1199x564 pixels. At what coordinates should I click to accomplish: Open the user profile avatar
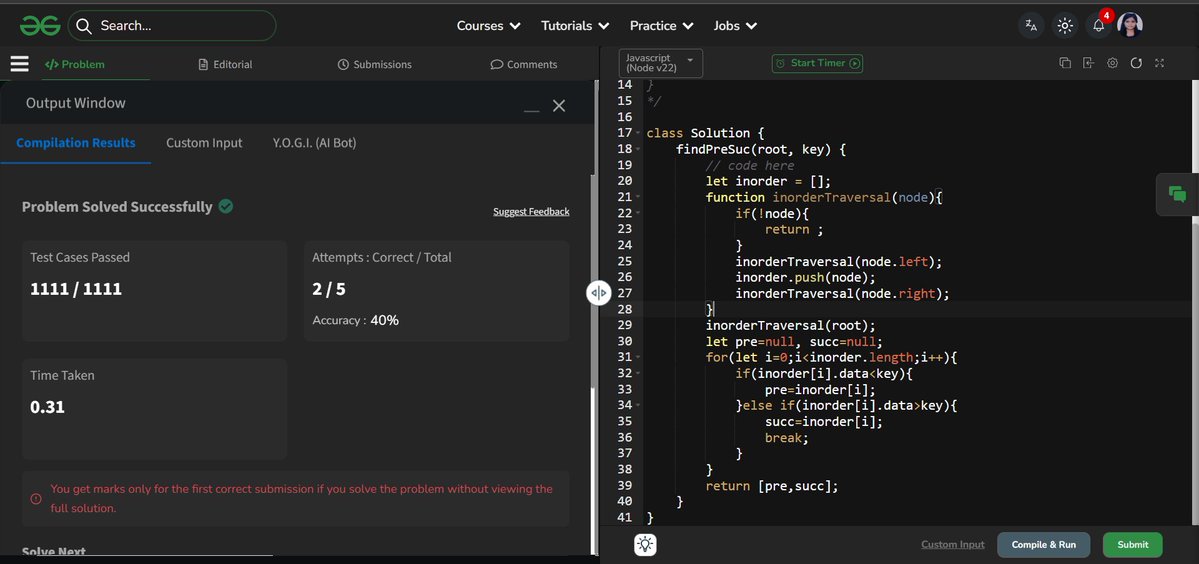(x=1129, y=25)
